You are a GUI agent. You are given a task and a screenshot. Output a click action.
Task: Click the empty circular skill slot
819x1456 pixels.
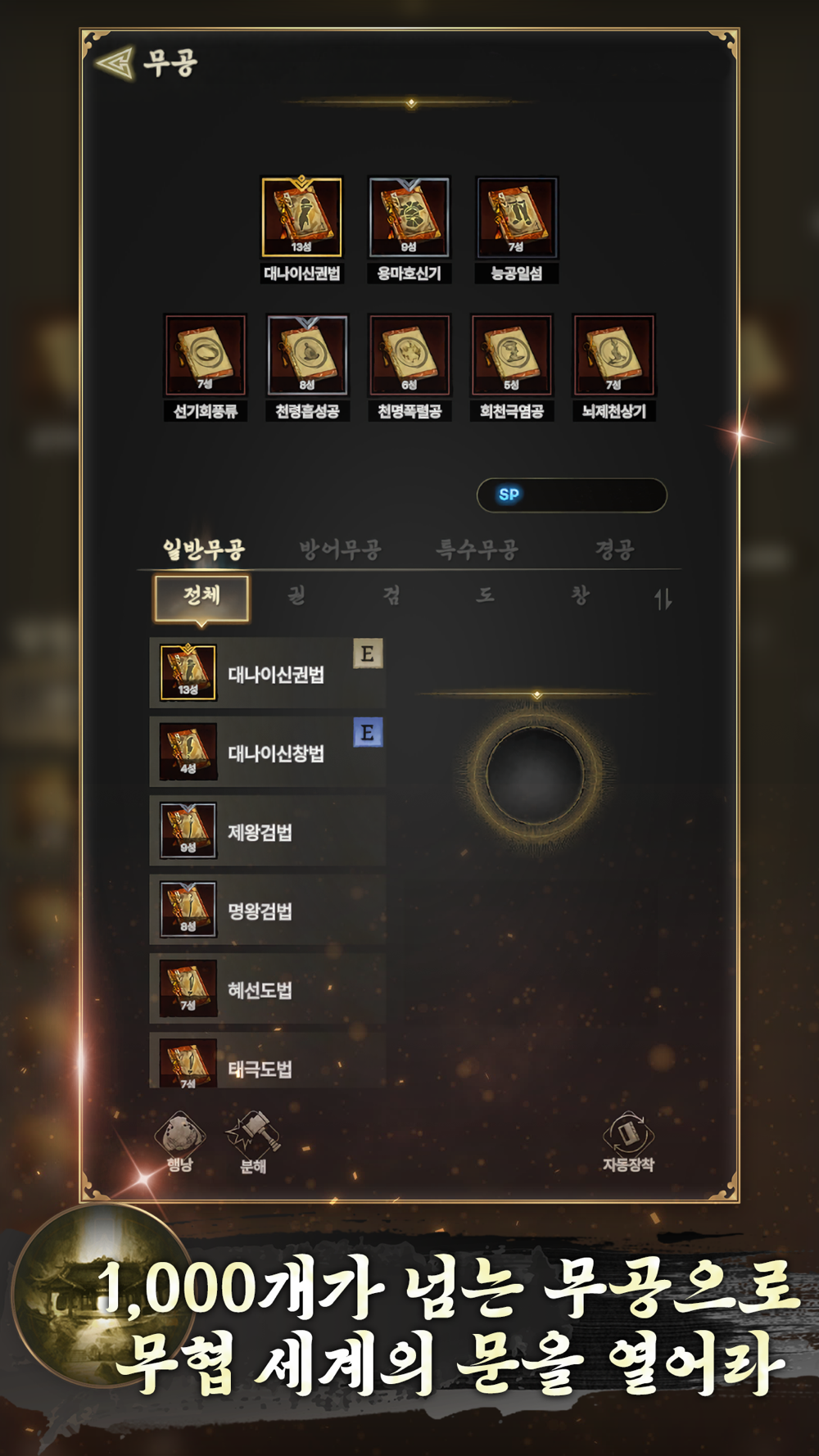point(535,774)
